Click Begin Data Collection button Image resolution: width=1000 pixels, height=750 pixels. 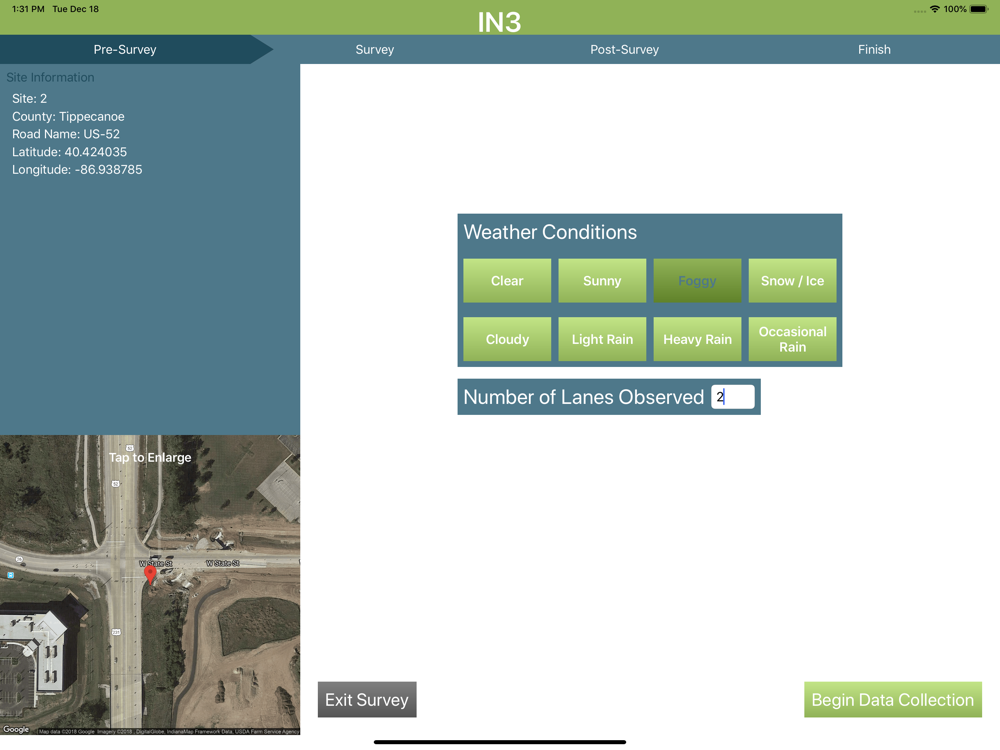[x=893, y=700]
